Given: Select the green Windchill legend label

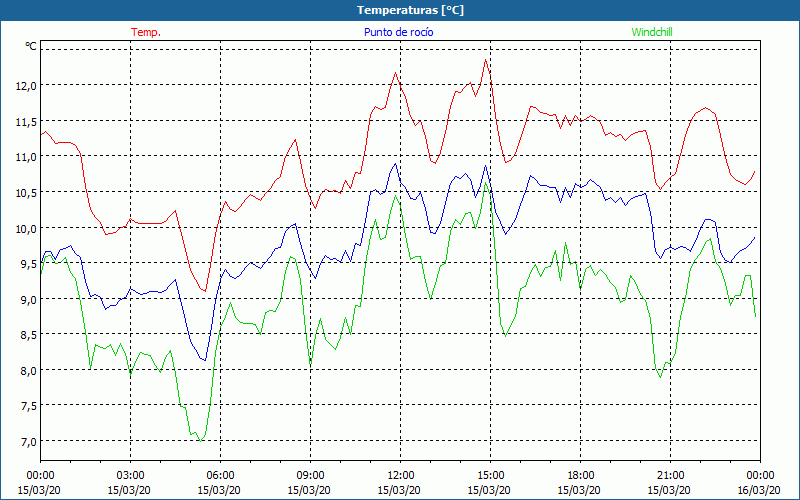Looking at the screenshot, I should click(x=652, y=32).
